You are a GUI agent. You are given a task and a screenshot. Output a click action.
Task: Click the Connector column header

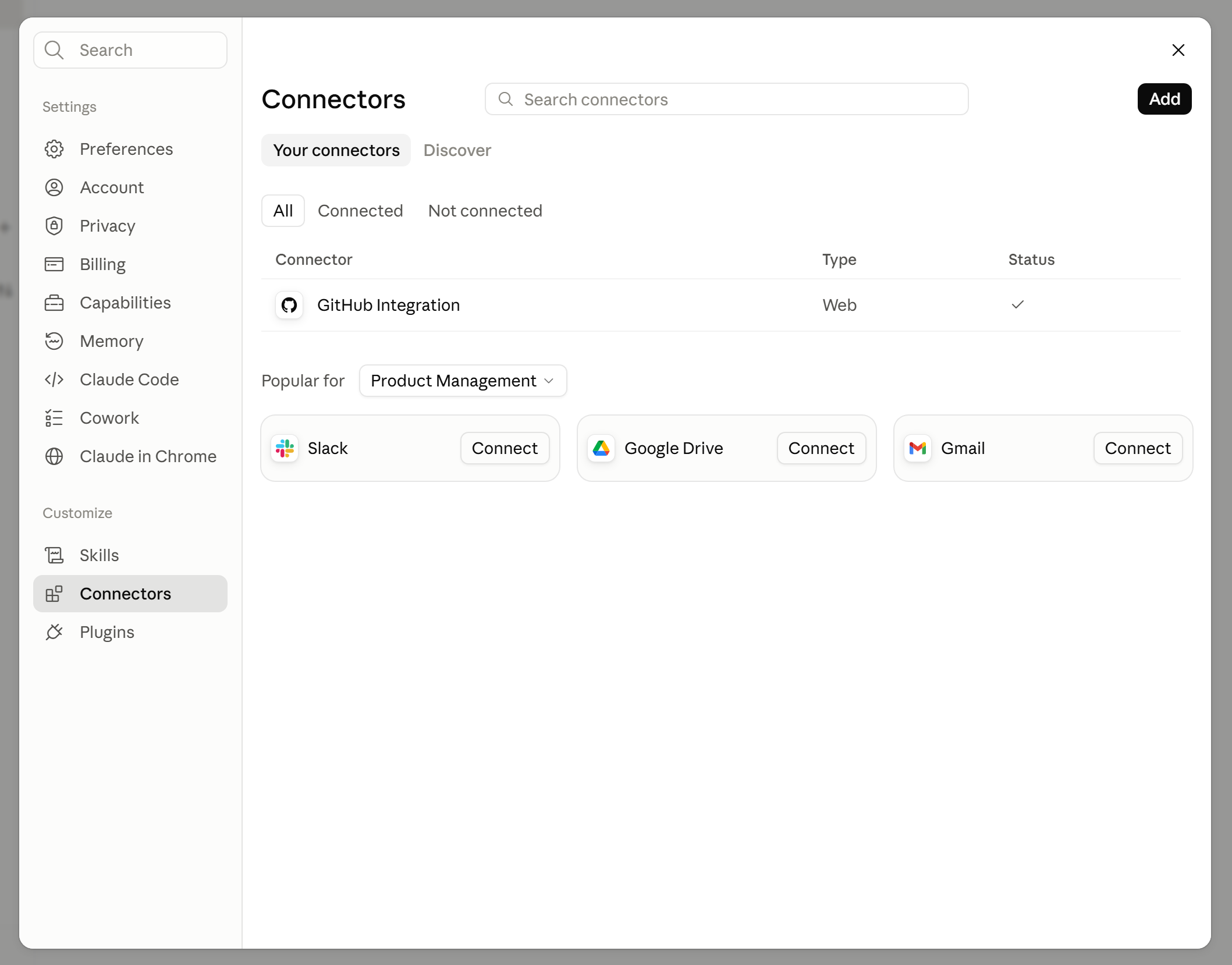pos(314,260)
